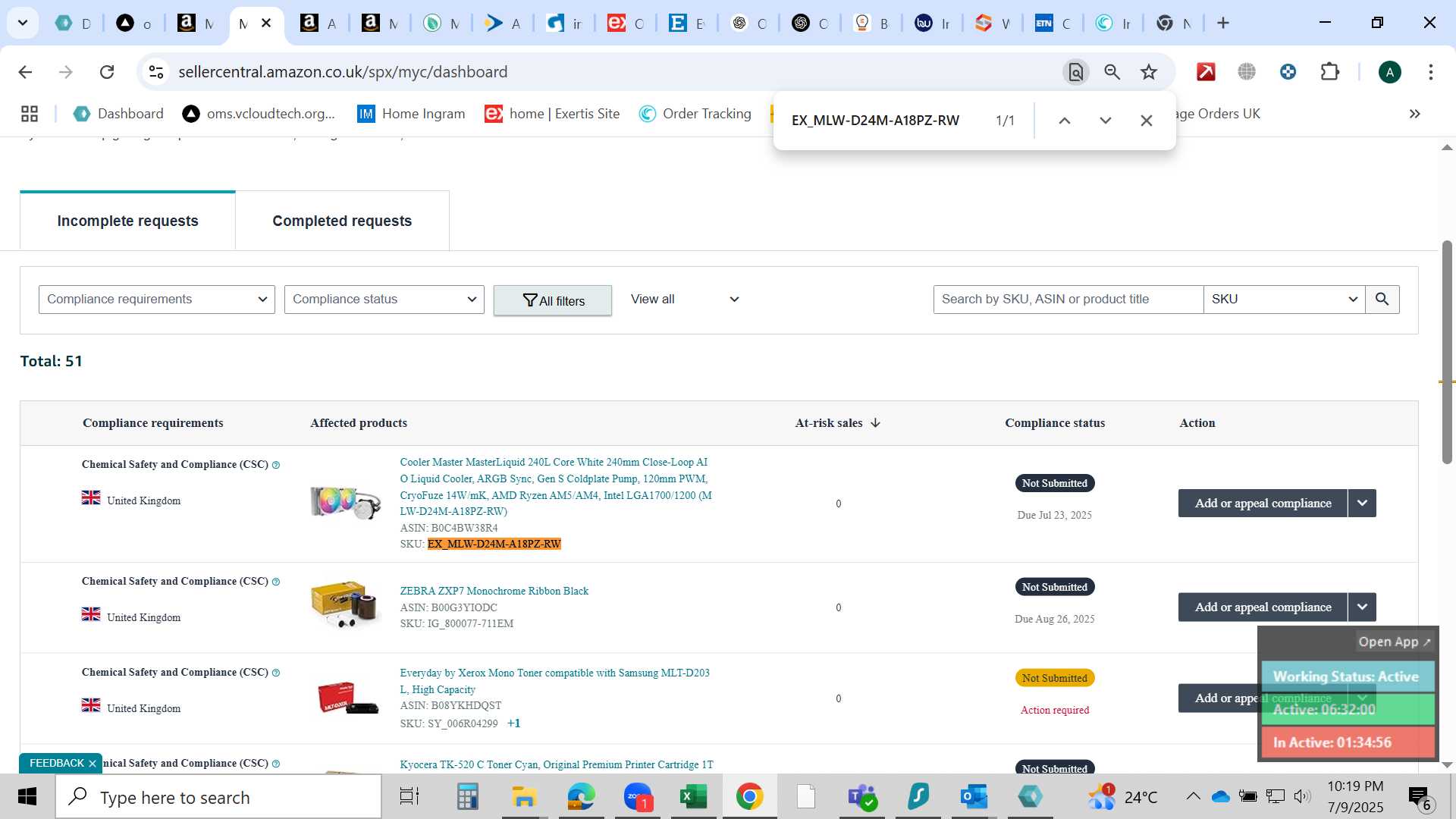Screen dimensions: 1456x819
Task: Open the apps grid in bookmarks bar
Action: [30, 114]
